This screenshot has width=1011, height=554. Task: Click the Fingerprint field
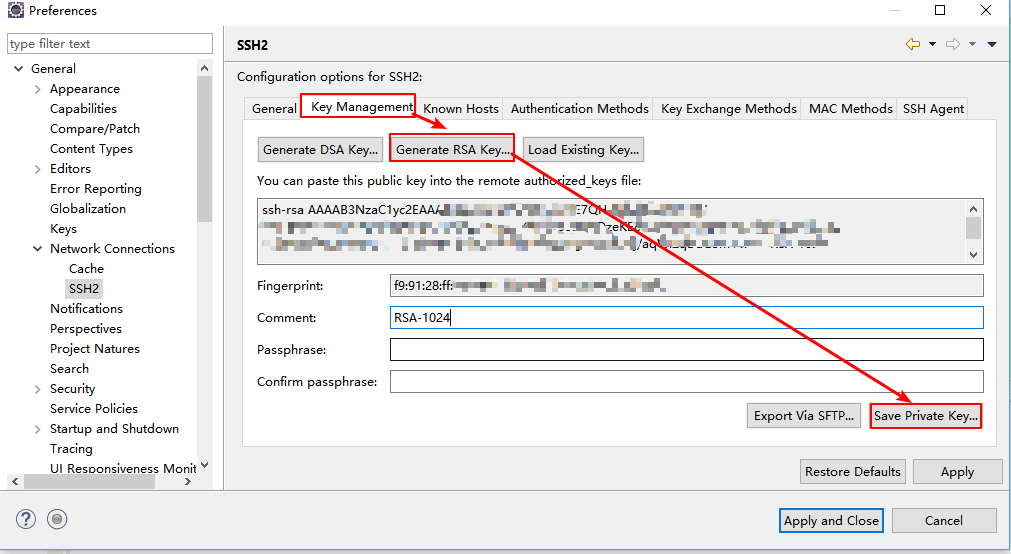[687, 285]
